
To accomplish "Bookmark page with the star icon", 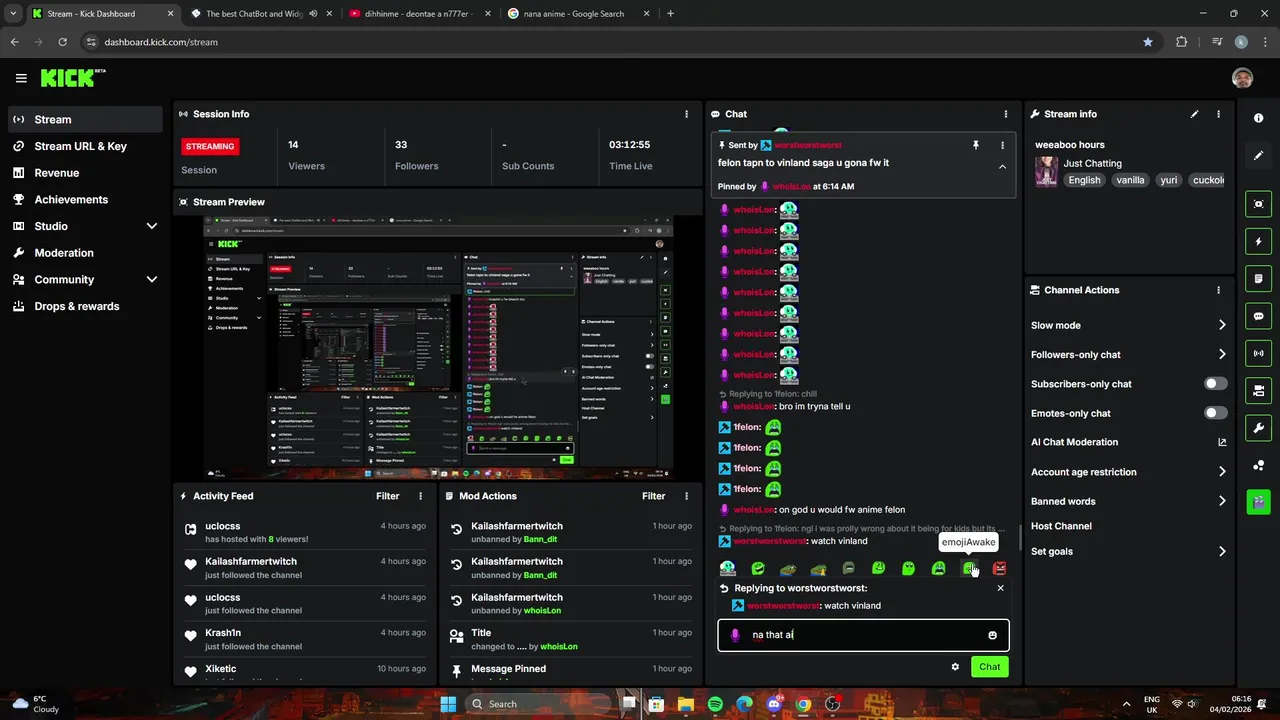I will tap(1148, 42).
